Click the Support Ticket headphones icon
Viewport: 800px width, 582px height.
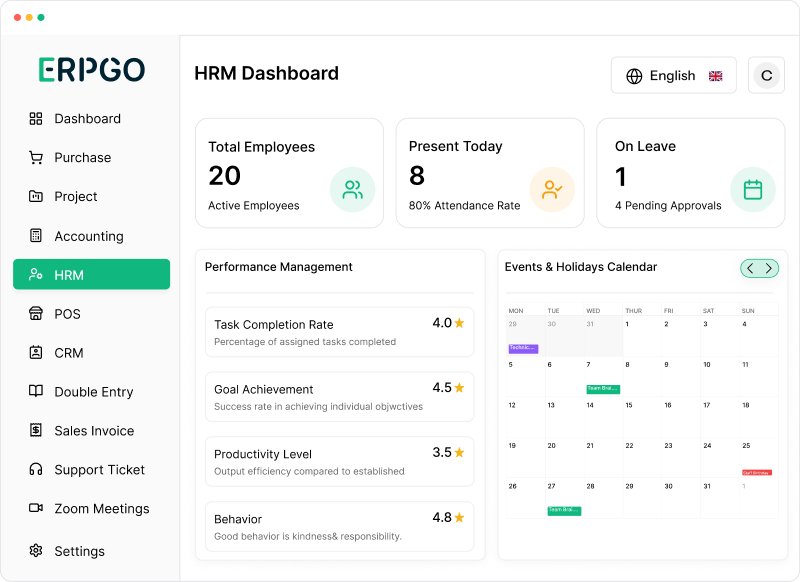(36, 469)
